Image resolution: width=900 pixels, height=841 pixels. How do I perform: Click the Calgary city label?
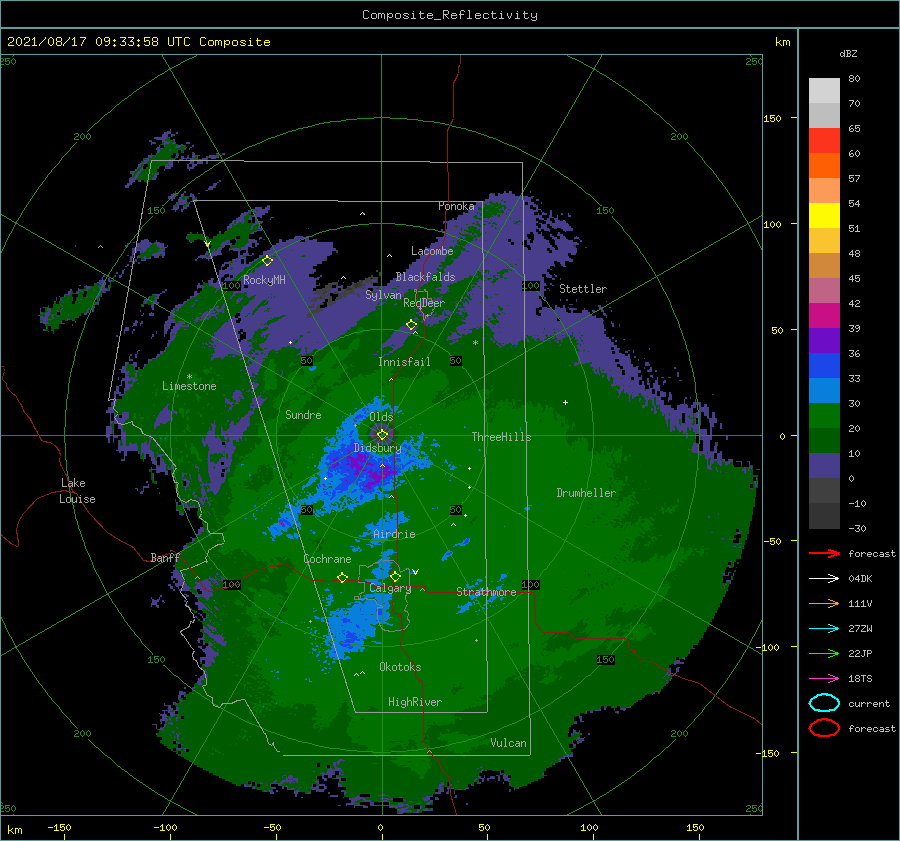[390, 588]
